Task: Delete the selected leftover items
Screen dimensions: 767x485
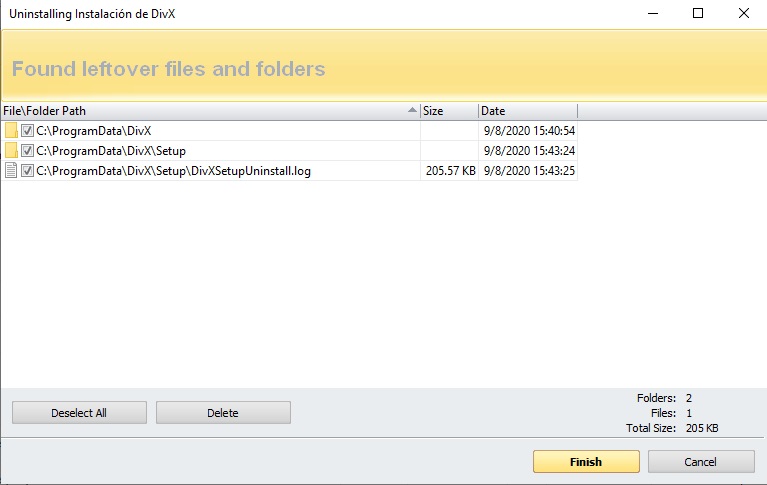Action: (x=223, y=412)
